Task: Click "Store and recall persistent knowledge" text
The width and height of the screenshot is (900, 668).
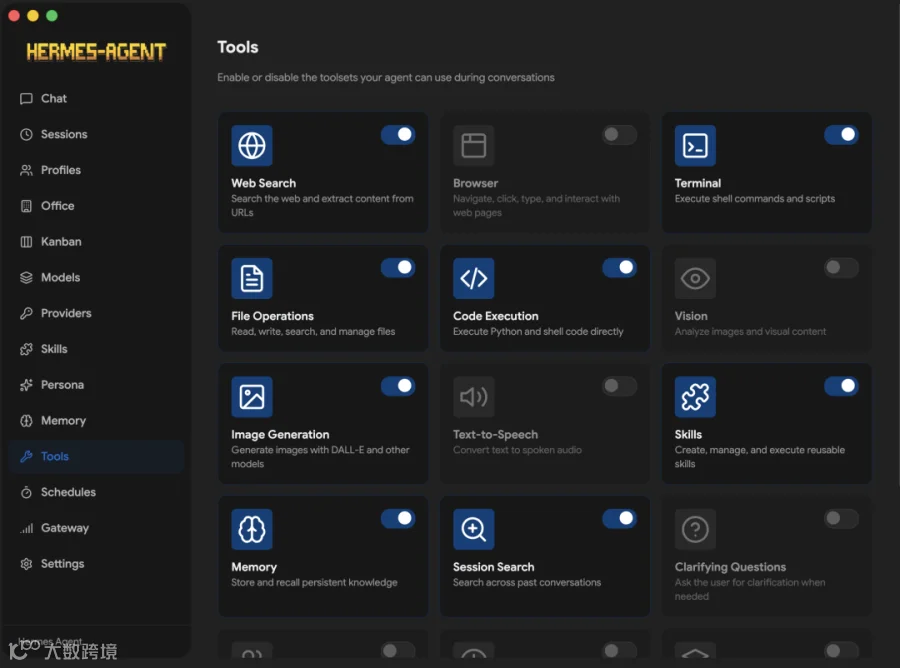Action: coord(314,582)
